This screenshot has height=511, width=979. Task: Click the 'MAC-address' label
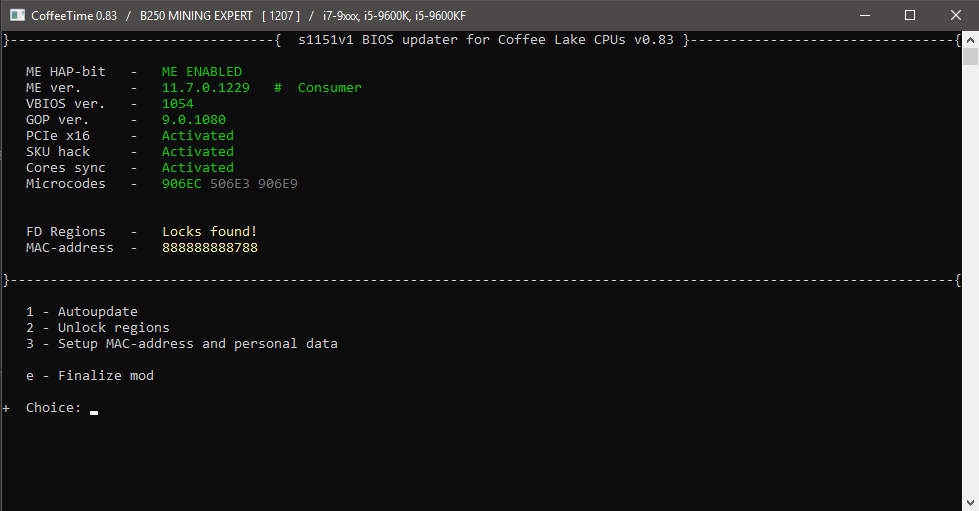coord(70,247)
